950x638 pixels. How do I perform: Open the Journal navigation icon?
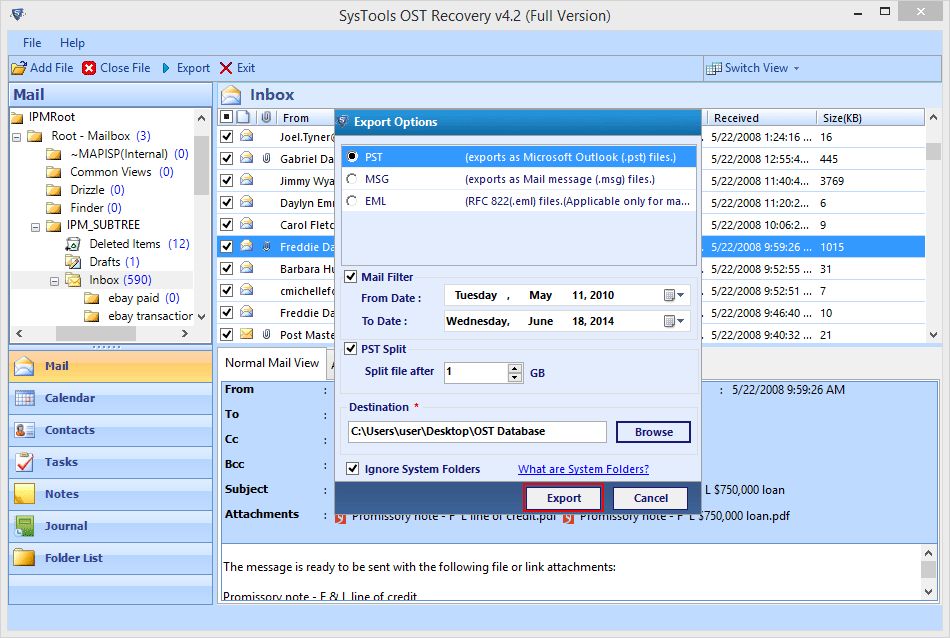[x=24, y=526]
